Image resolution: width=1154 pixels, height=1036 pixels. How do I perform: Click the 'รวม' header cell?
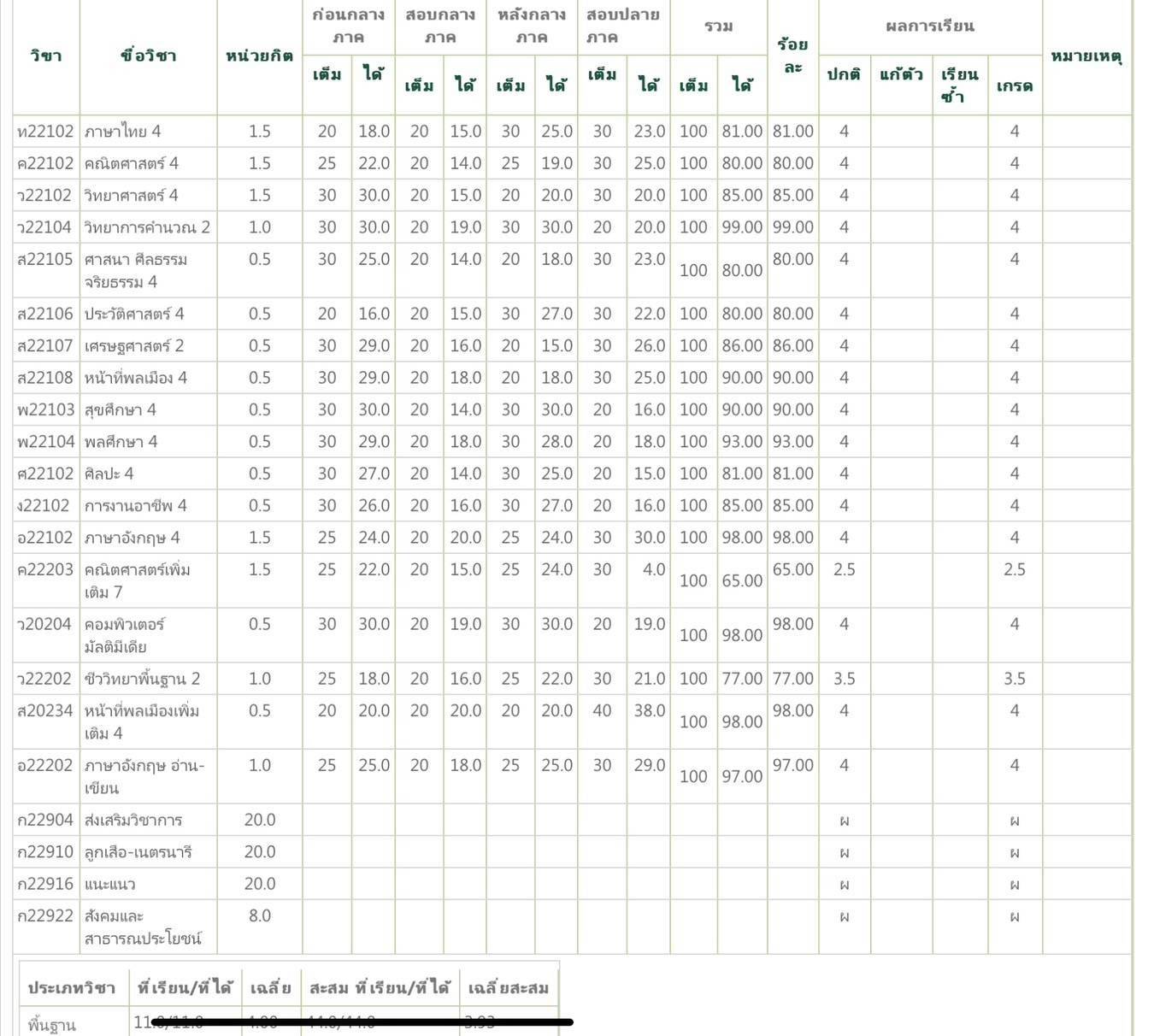718,26
